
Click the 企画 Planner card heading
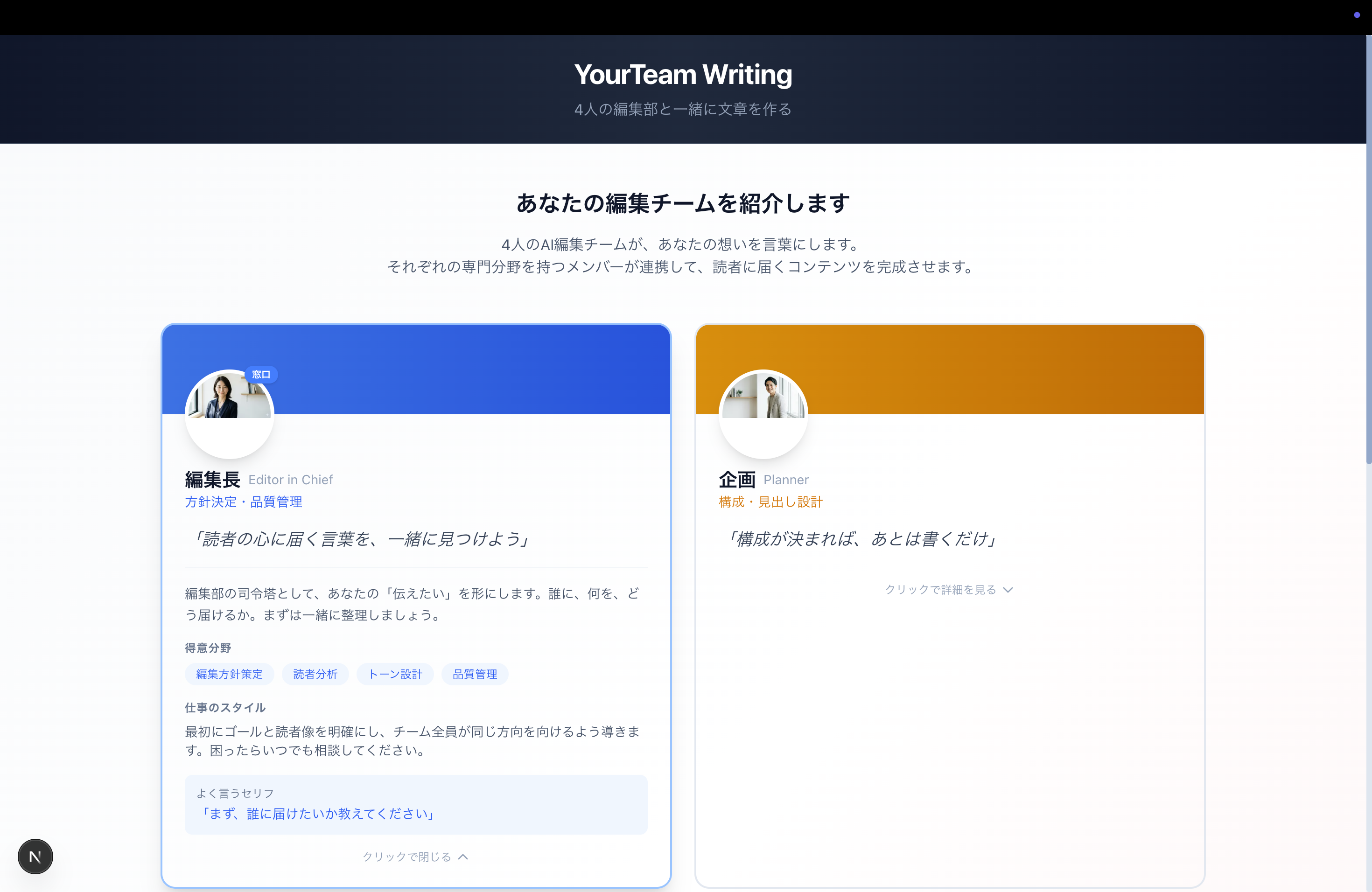(x=737, y=480)
